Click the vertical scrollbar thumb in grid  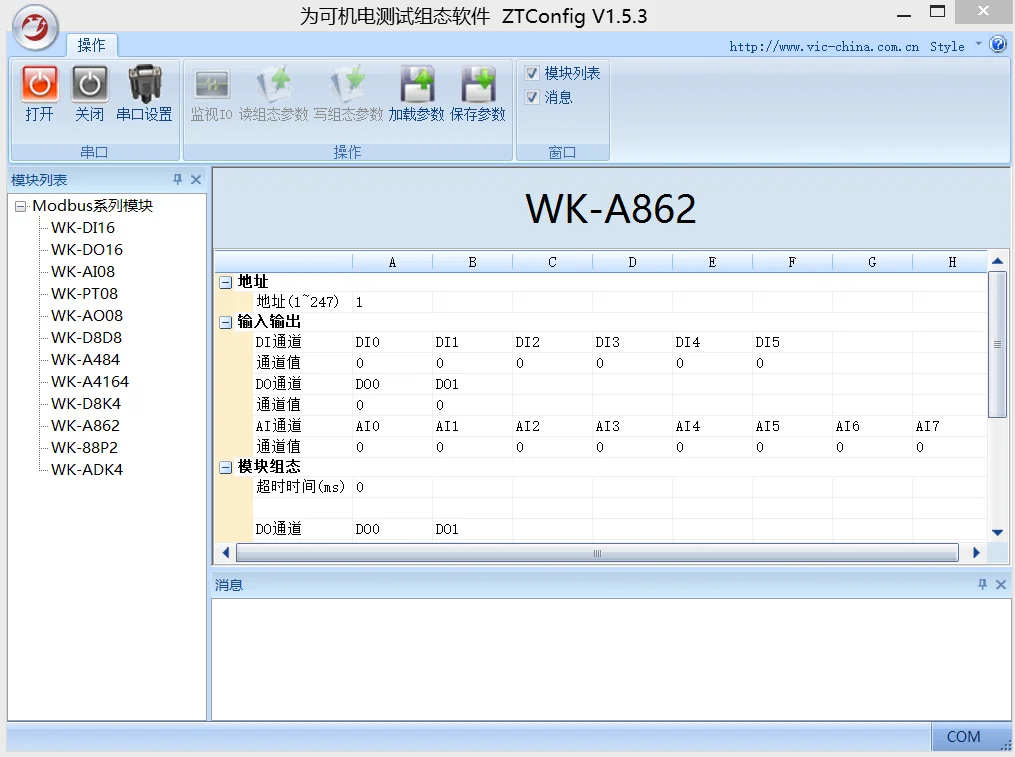coord(998,345)
